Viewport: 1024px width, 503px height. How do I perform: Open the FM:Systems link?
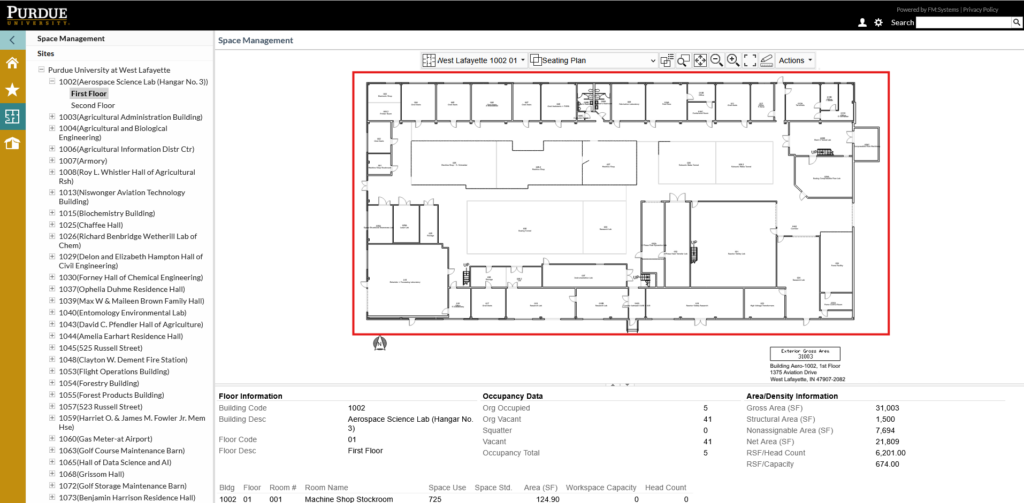pos(943,10)
